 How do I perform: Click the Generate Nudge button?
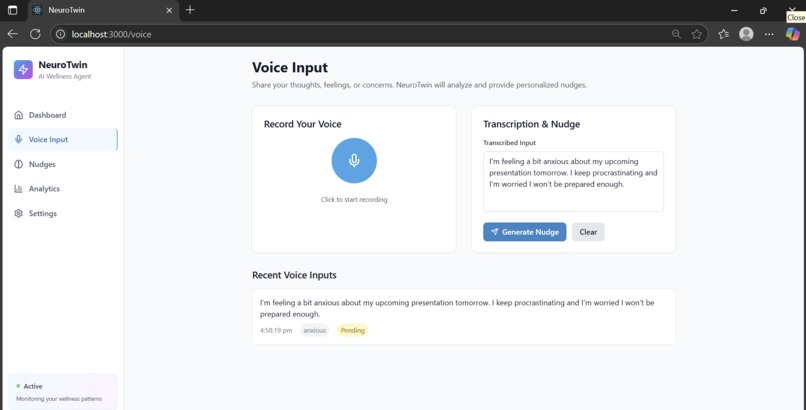pyautogui.click(x=524, y=232)
